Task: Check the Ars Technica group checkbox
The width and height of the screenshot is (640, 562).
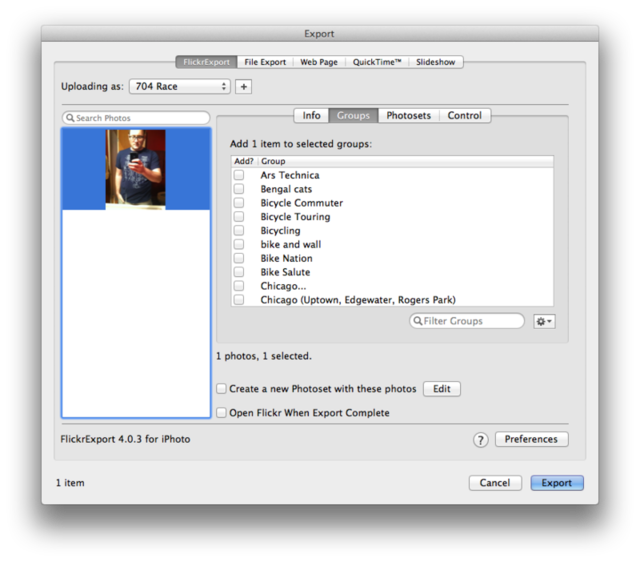Action: point(239,175)
